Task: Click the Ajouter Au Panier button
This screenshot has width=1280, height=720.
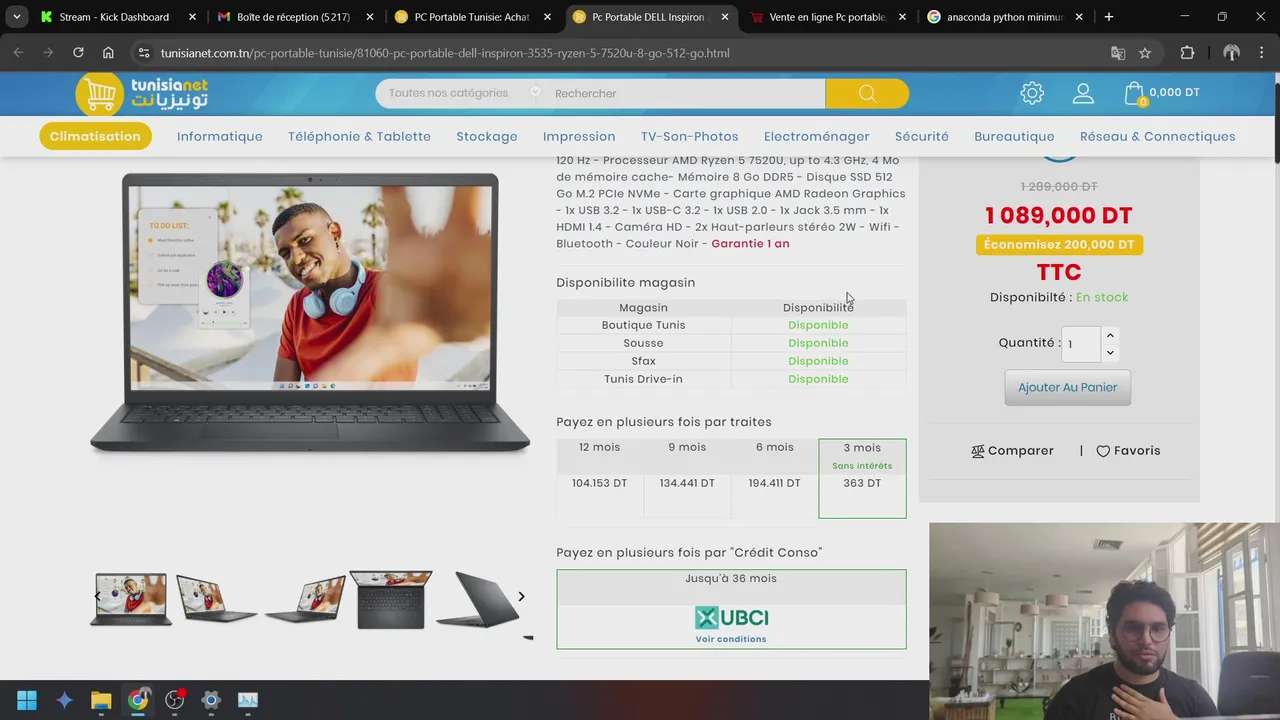Action: [x=1068, y=388]
